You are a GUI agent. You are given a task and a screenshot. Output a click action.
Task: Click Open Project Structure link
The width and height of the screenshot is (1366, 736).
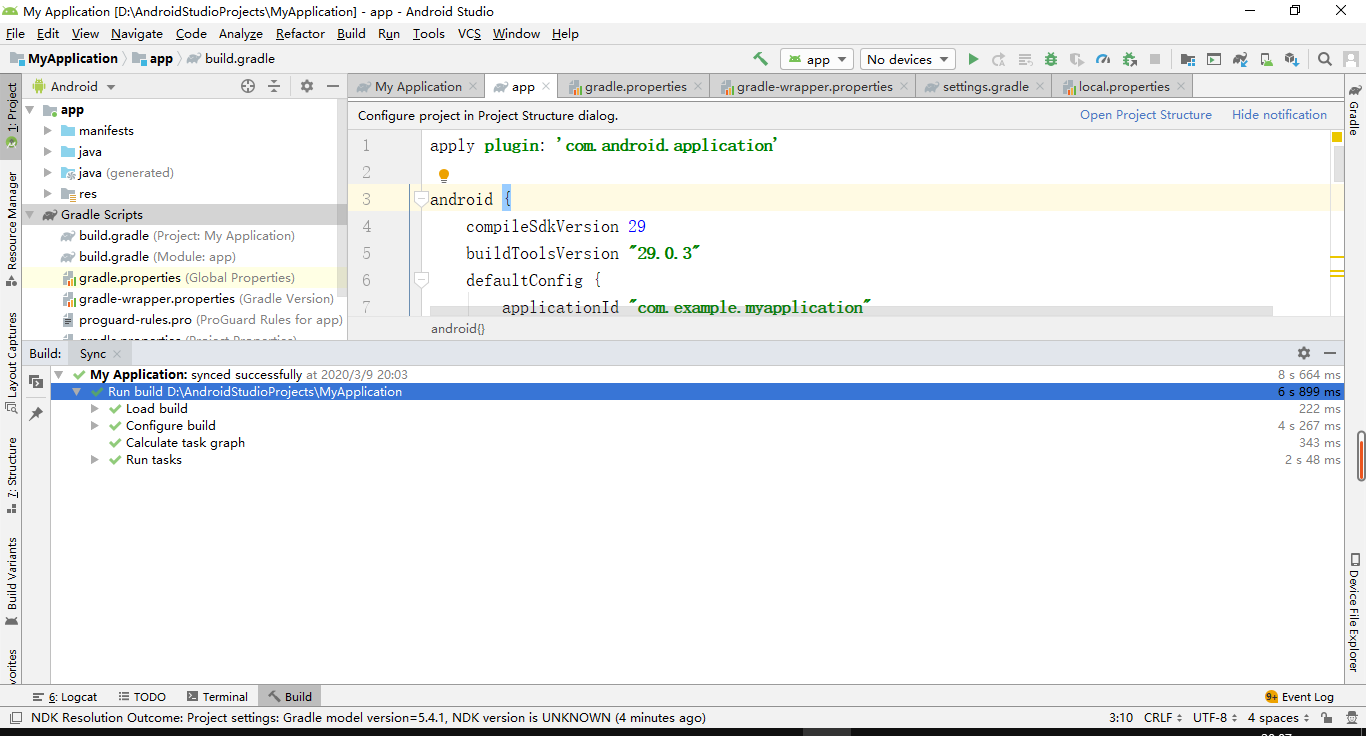[x=1145, y=114]
